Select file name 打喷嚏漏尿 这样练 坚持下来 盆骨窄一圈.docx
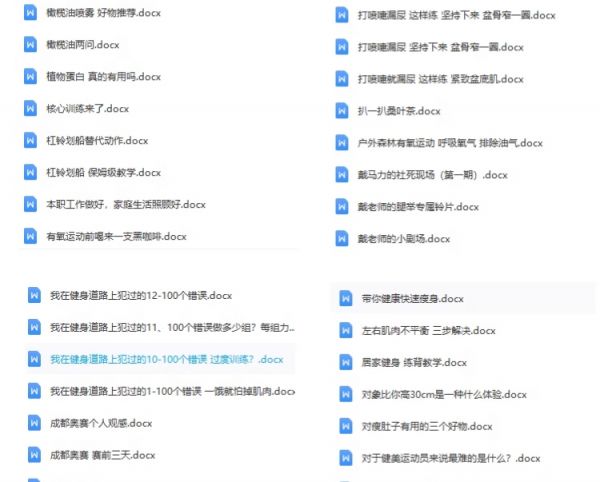 coord(456,15)
